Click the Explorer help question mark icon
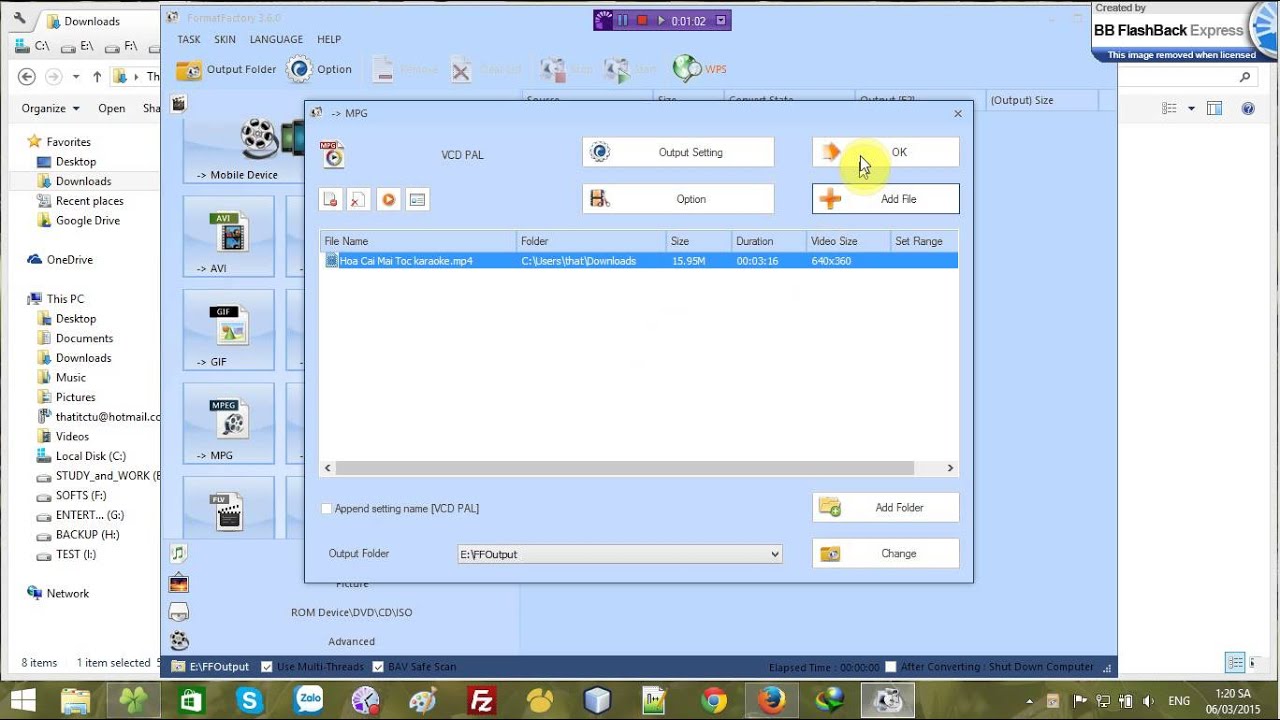Viewport: 1280px width, 720px height. point(1248,108)
